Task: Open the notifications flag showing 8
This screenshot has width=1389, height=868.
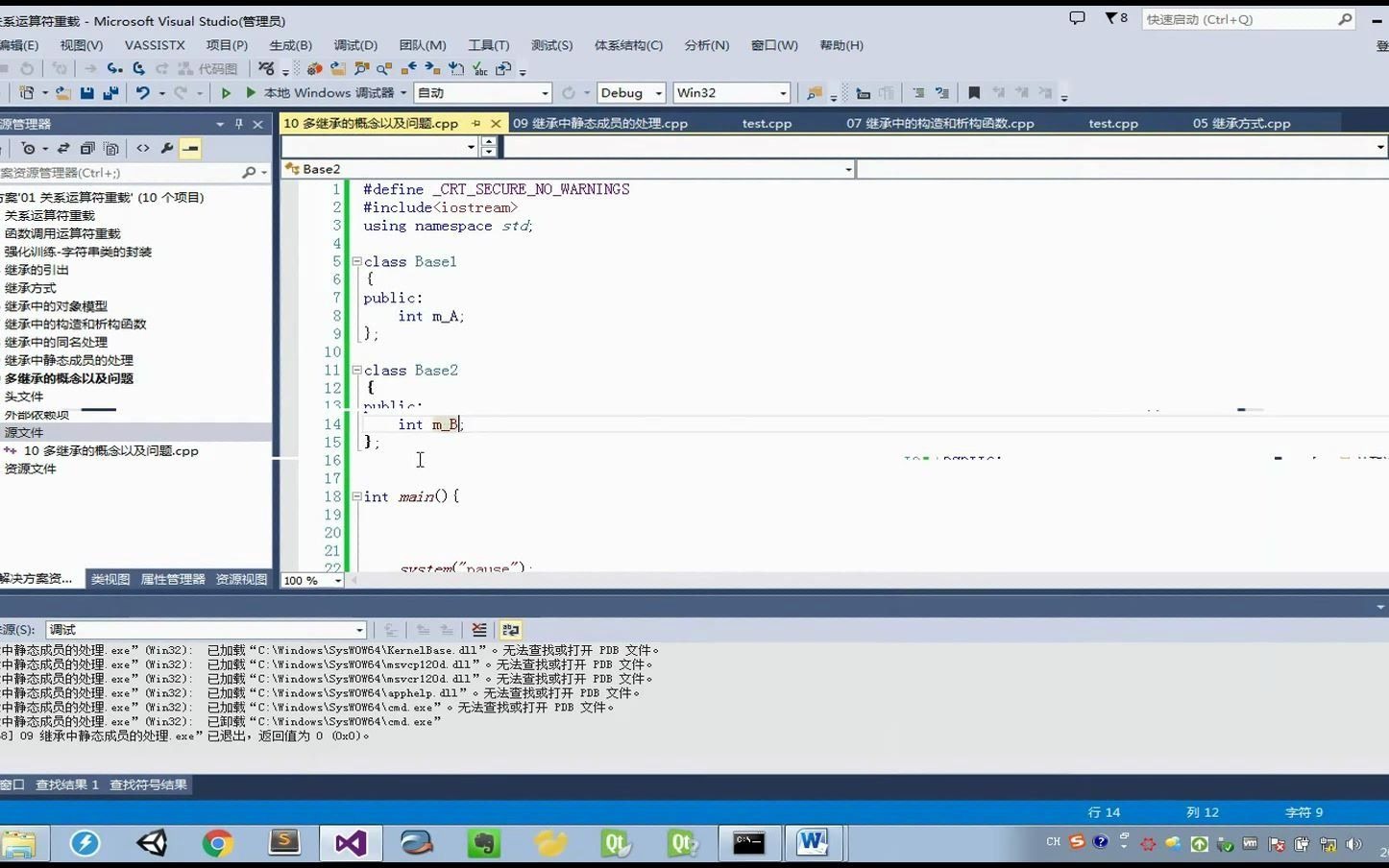Action: tap(1116, 18)
